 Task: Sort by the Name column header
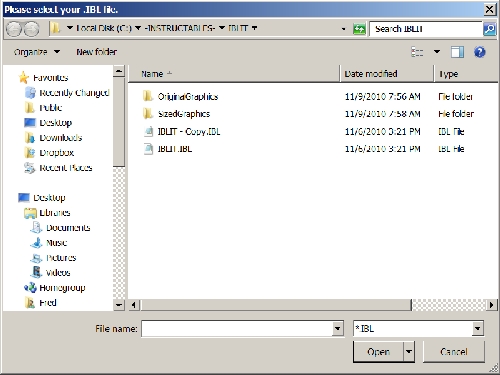[233, 74]
